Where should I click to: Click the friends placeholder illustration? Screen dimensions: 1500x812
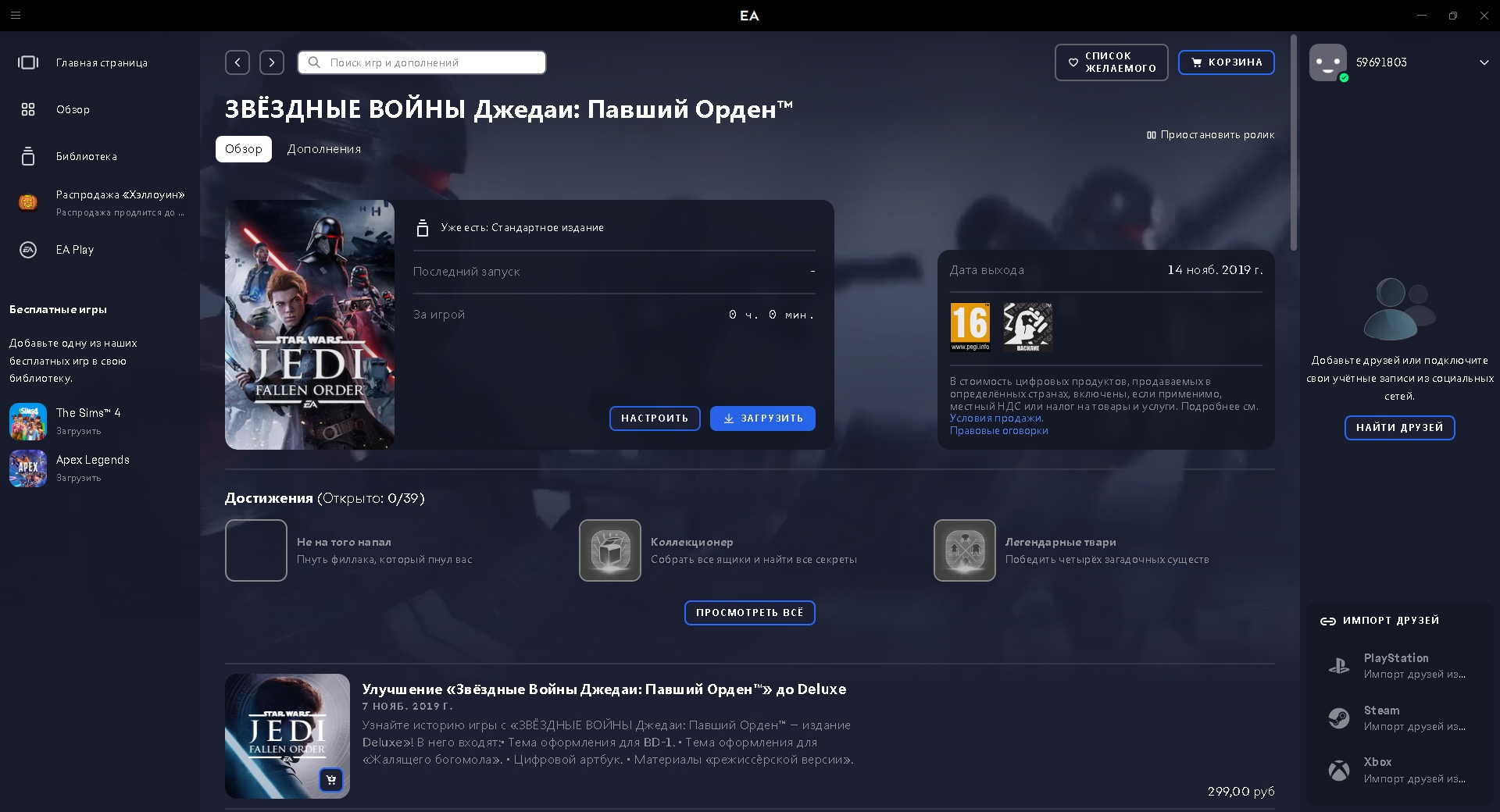tap(1399, 308)
